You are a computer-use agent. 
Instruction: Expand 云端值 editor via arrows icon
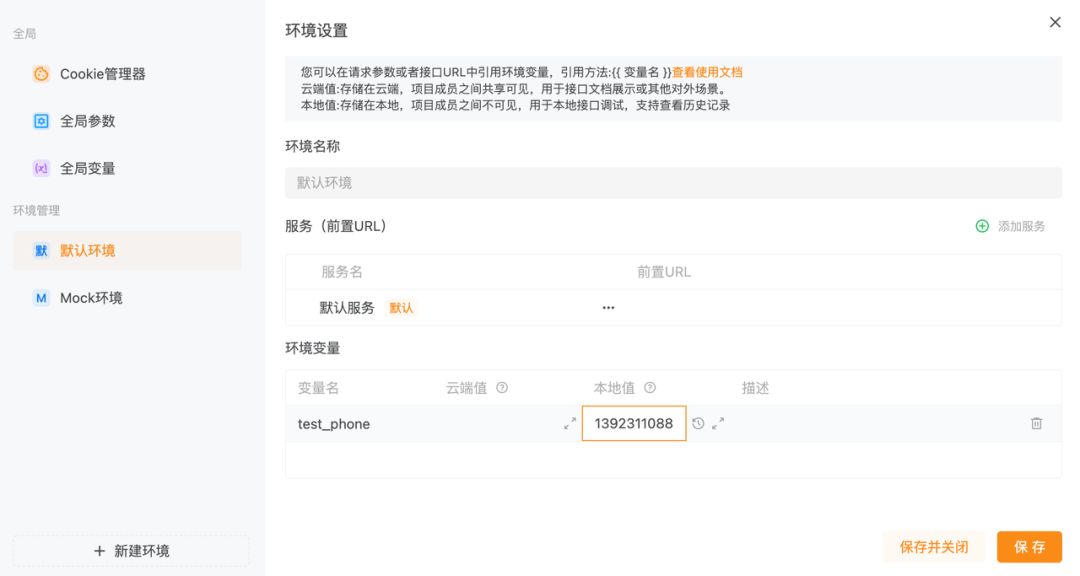coord(571,423)
